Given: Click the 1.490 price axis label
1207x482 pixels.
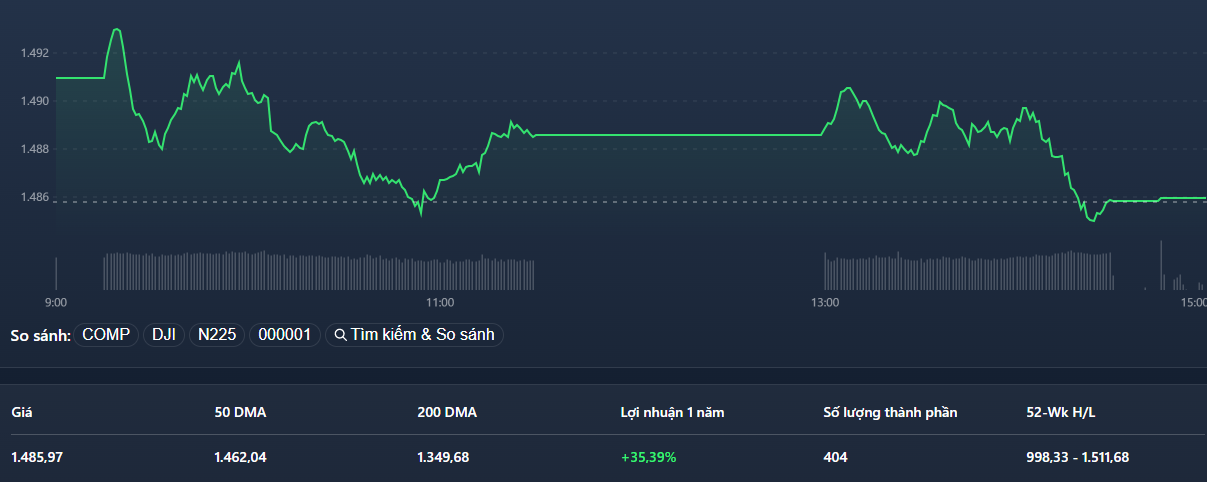Looking at the screenshot, I should (35, 101).
